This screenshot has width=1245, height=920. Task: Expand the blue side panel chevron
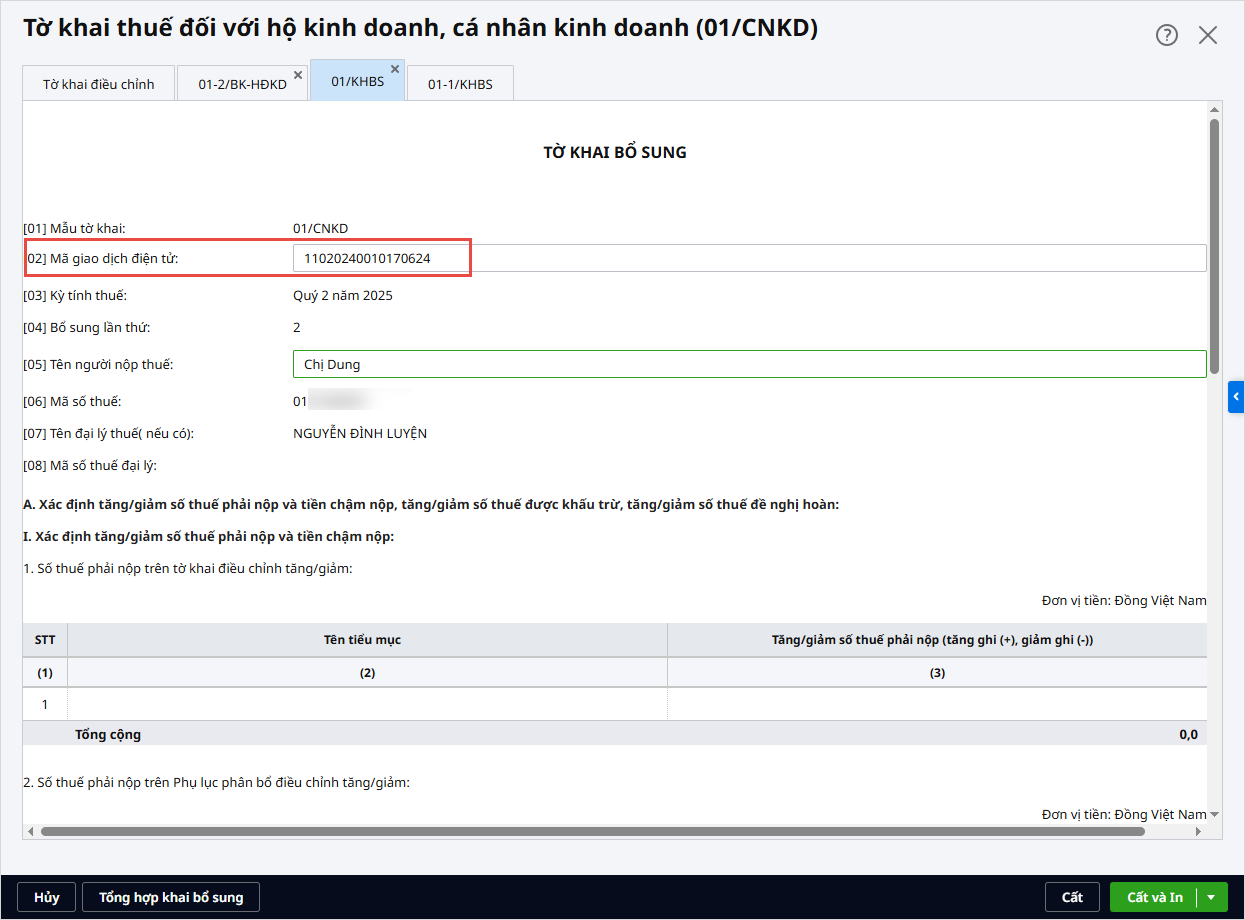(x=1236, y=397)
